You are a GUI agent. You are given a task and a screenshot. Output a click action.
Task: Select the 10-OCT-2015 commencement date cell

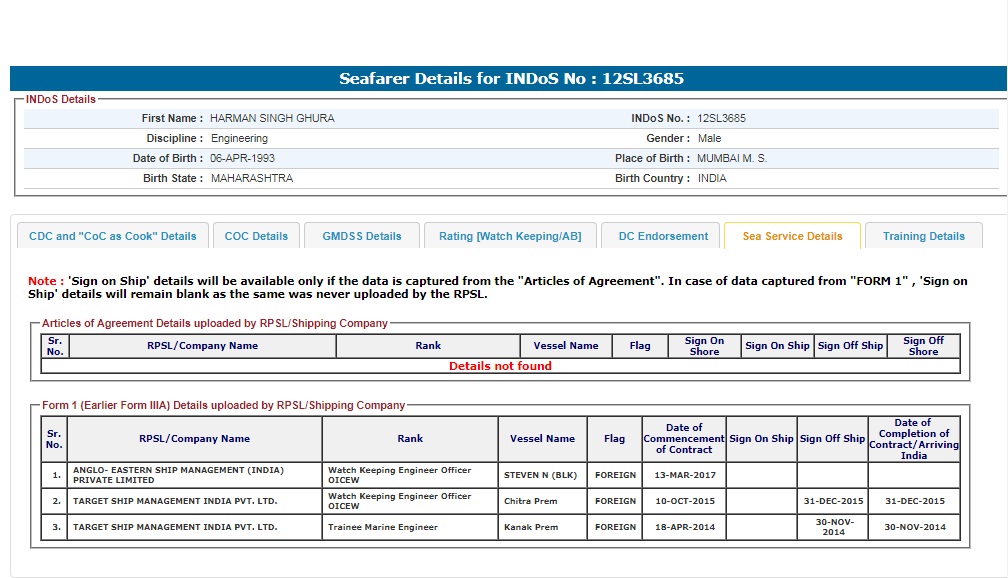(x=683, y=501)
